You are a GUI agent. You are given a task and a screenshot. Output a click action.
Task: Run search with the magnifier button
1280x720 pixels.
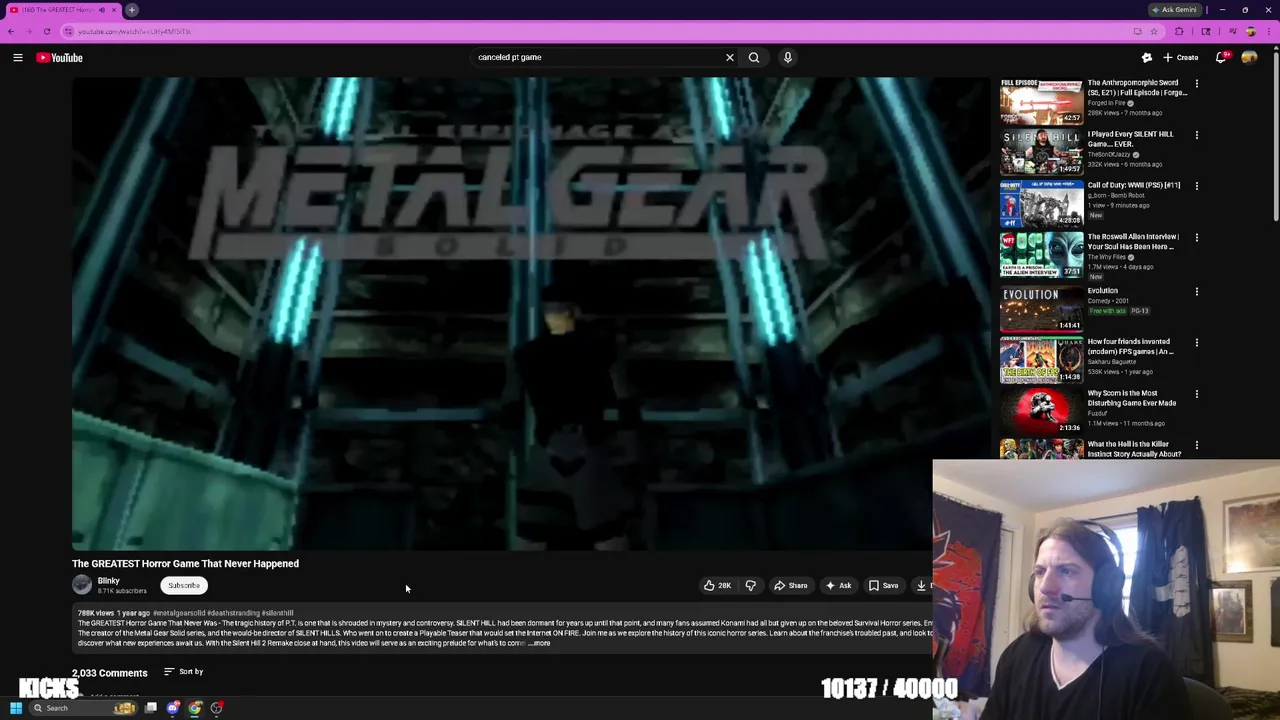[754, 57]
